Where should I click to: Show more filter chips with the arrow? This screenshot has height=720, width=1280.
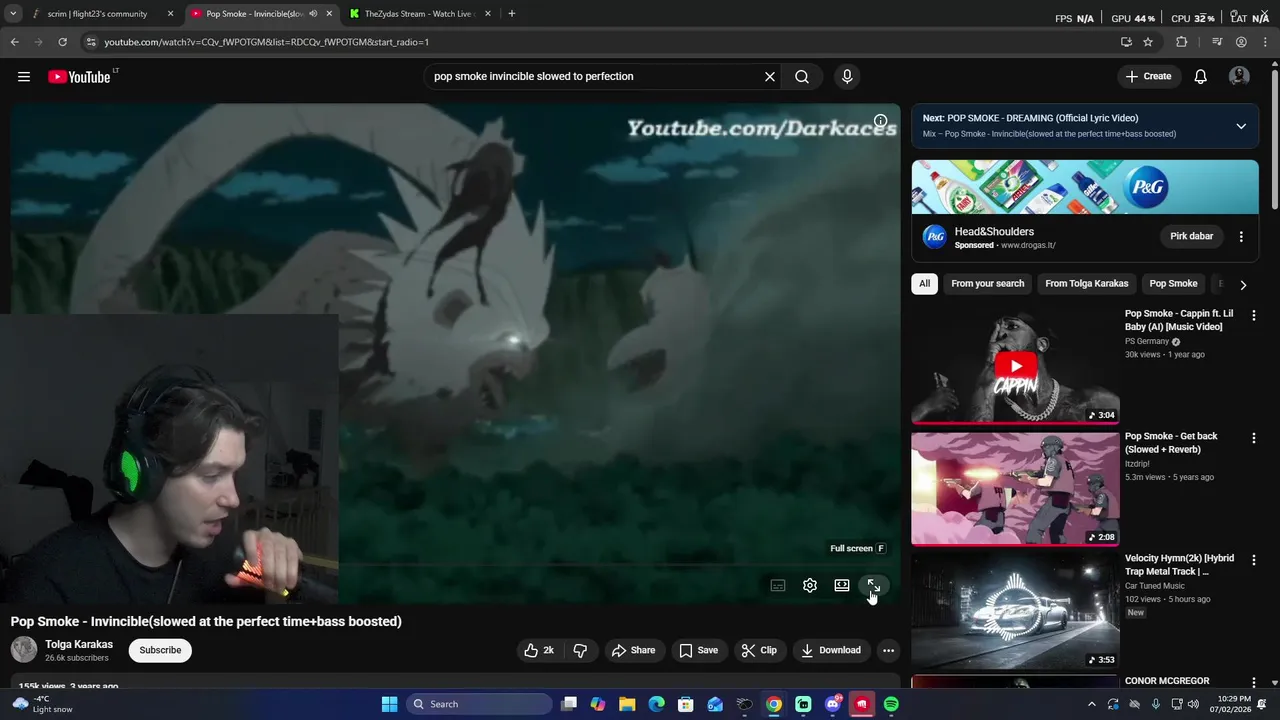coord(1243,285)
